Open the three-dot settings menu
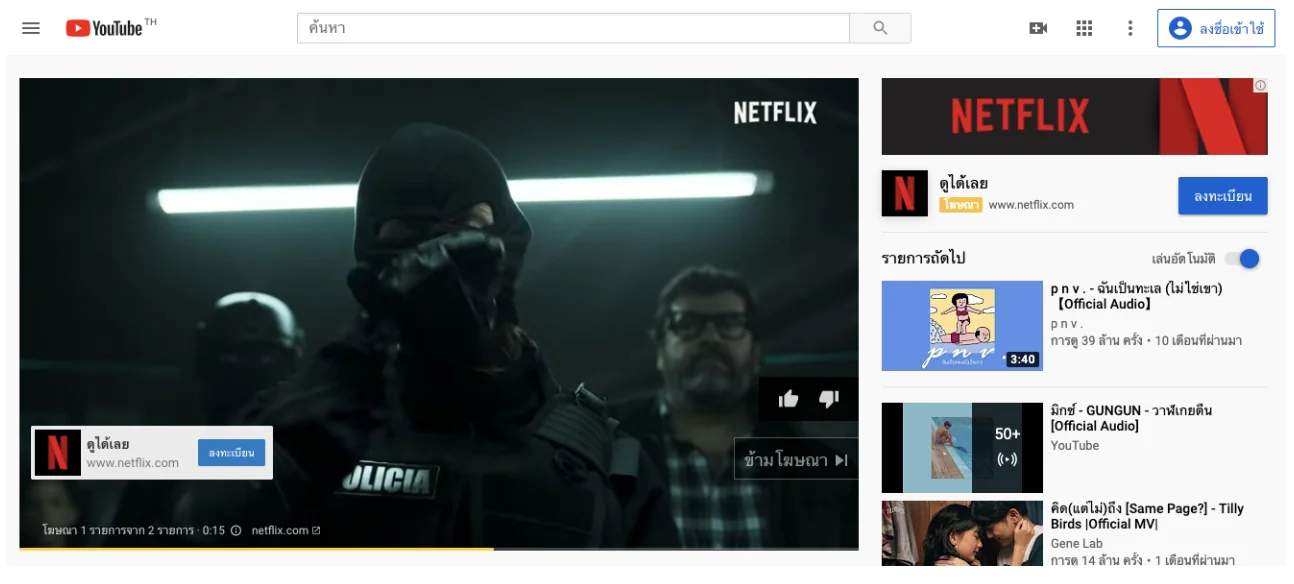 click(1130, 28)
